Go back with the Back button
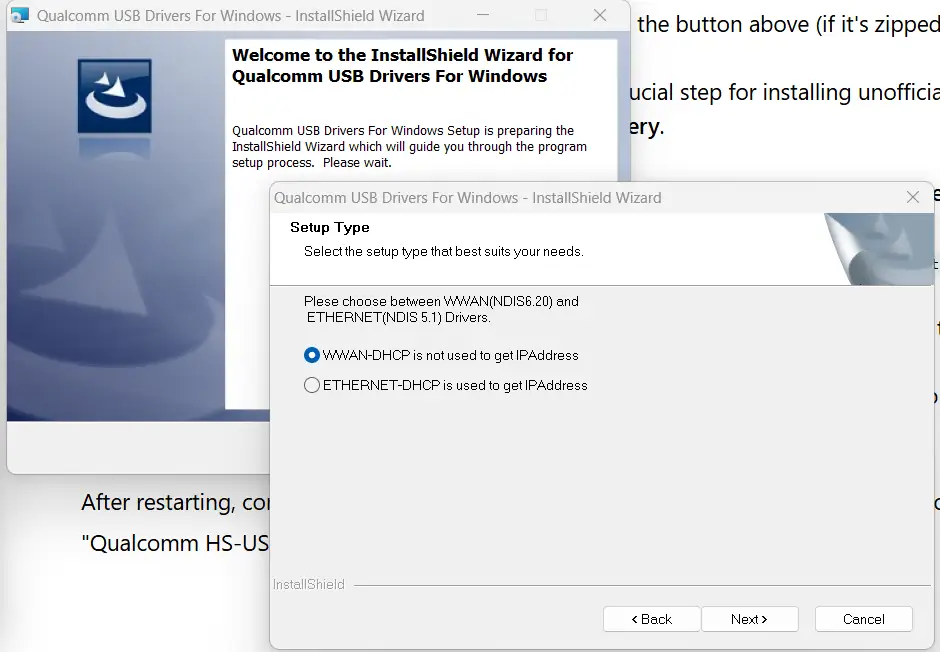 click(x=652, y=619)
